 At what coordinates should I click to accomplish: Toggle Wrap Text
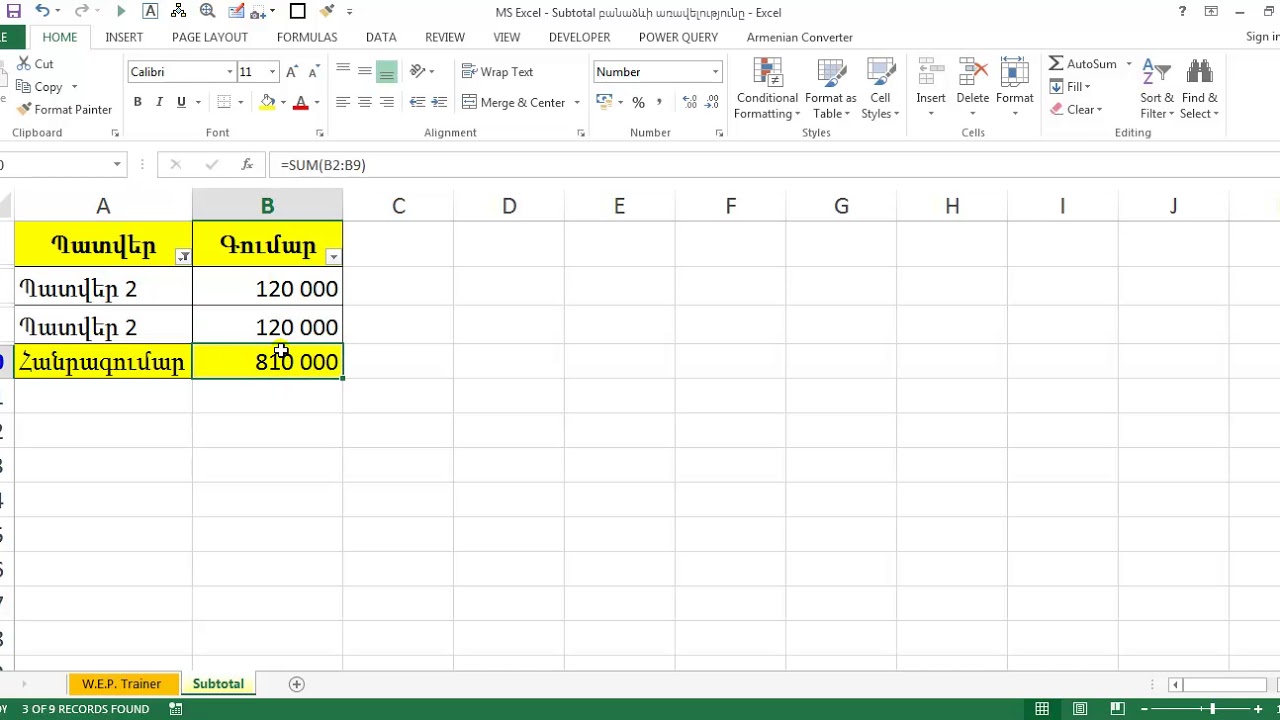click(x=498, y=72)
